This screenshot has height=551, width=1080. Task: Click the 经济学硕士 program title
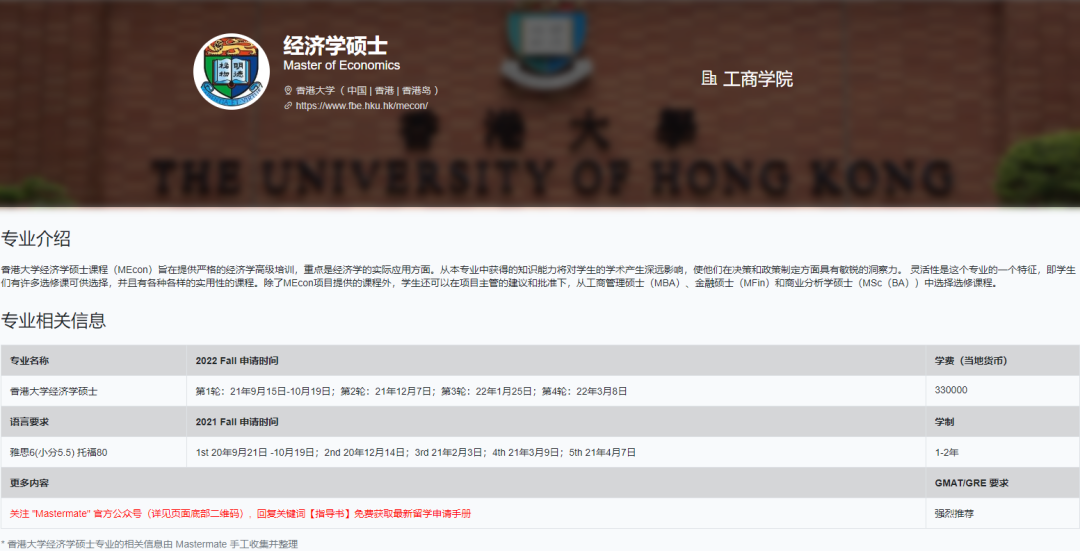point(335,46)
